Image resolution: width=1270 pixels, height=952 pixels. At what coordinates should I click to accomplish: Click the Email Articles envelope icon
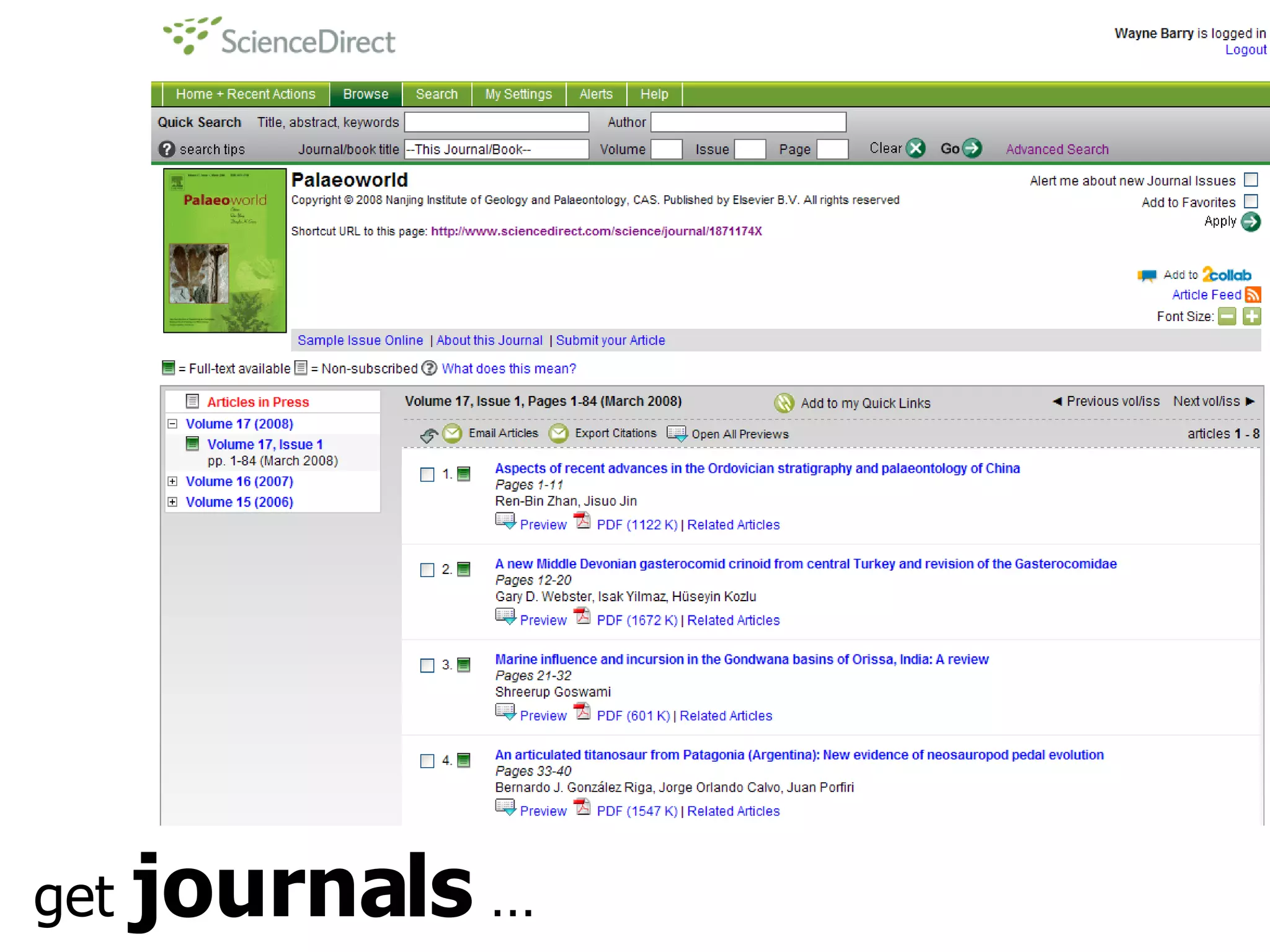click(x=453, y=433)
